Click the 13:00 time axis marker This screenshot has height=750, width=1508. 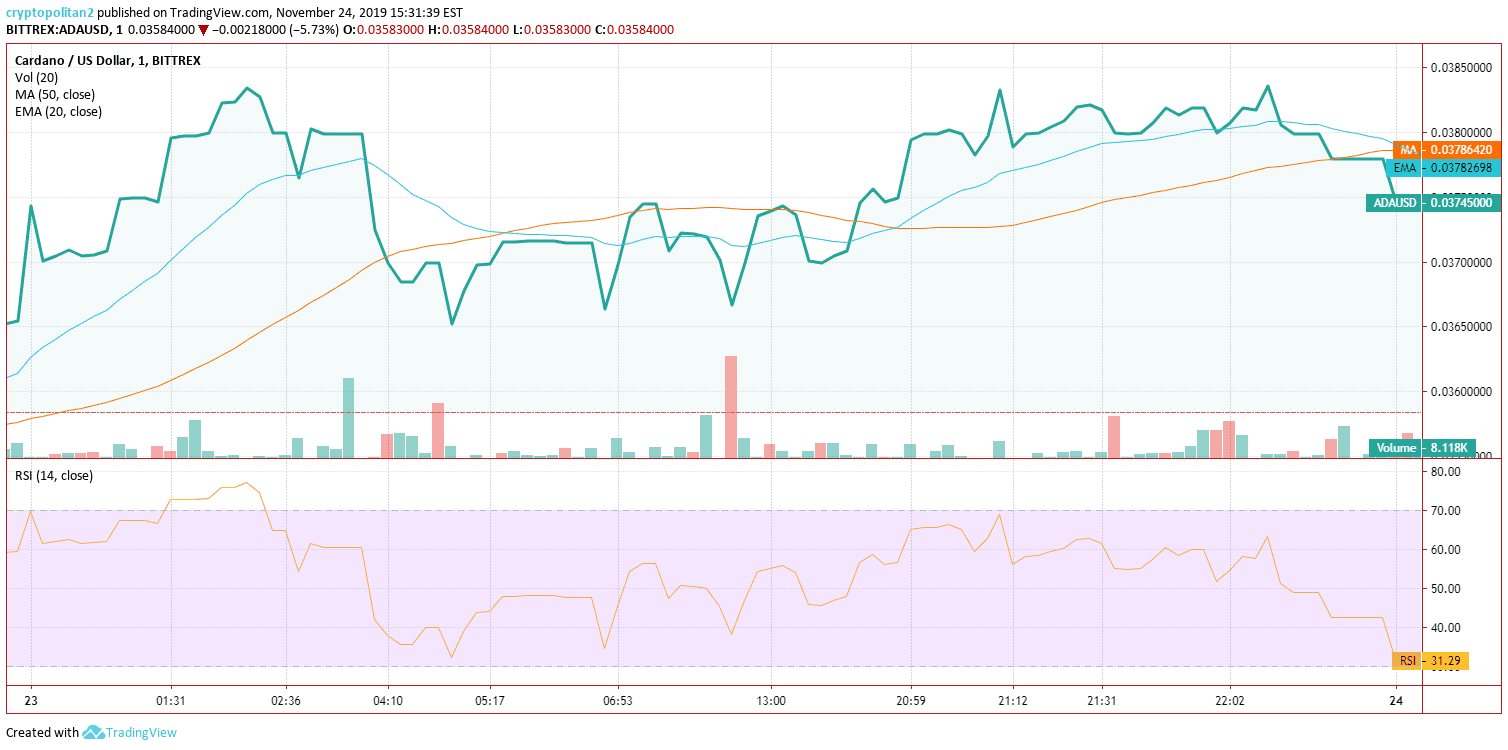[771, 701]
